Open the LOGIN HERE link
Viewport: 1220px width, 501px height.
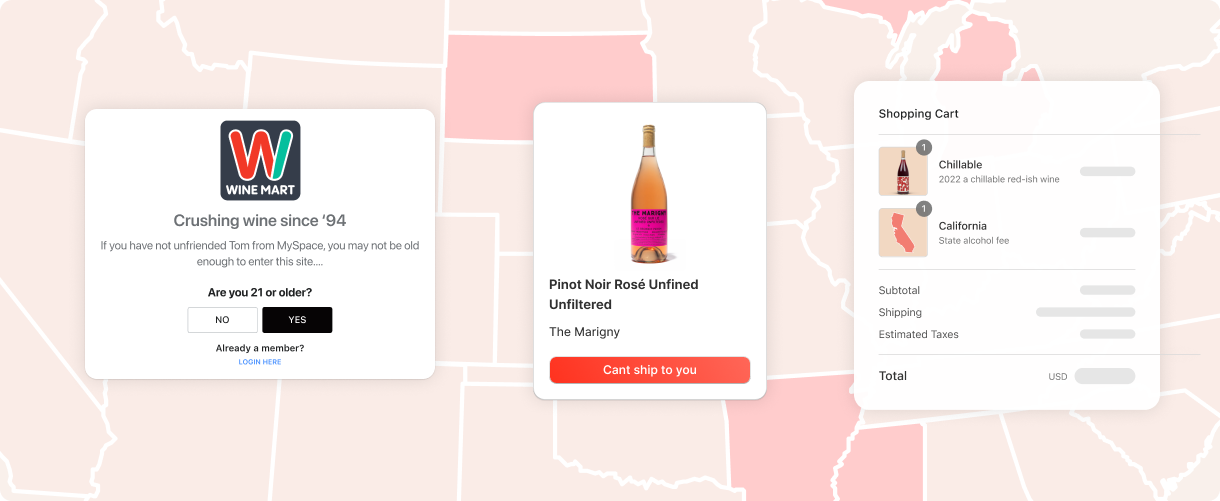[260, 362]
